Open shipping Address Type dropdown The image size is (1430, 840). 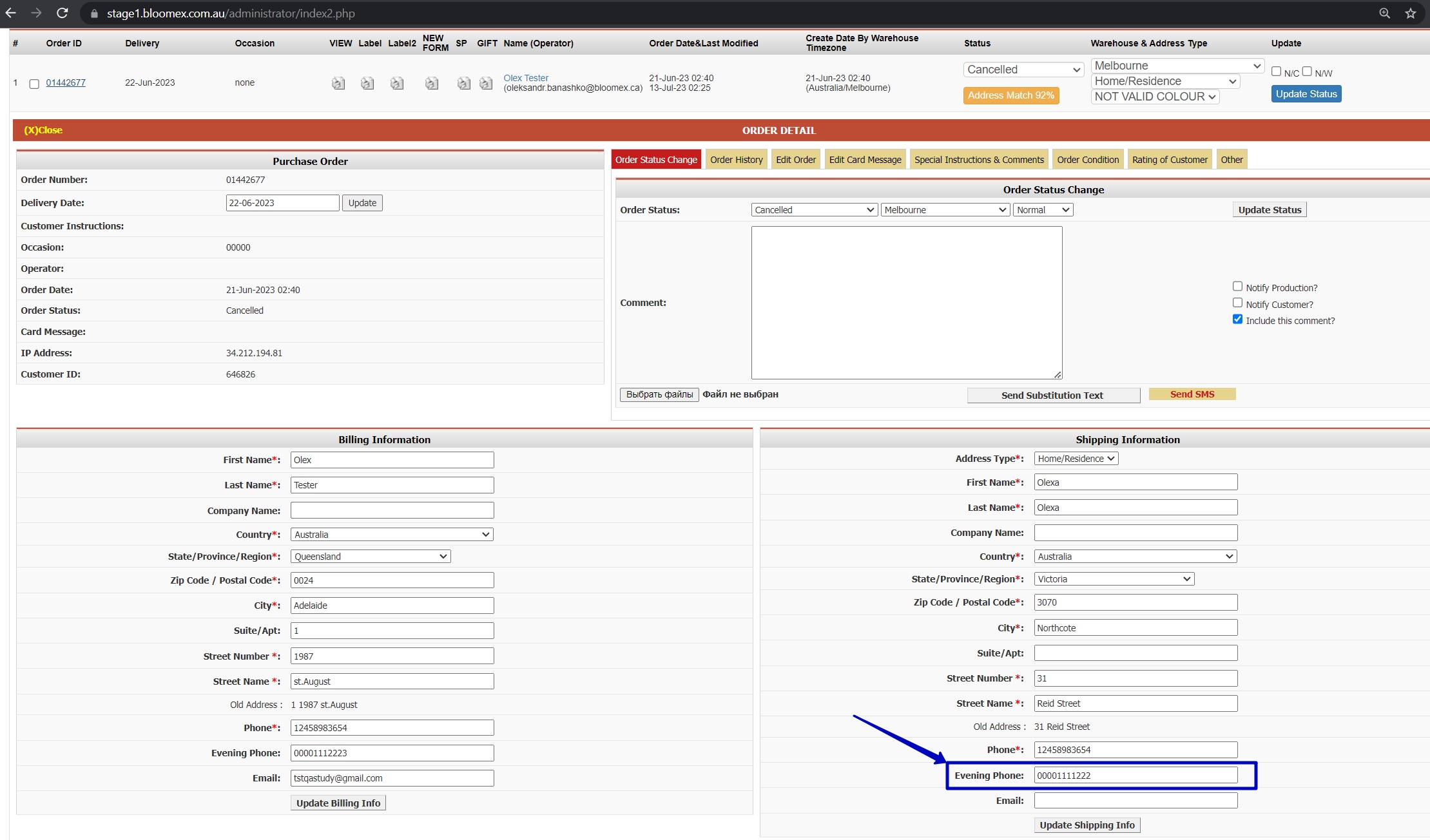pos(1076,459)
